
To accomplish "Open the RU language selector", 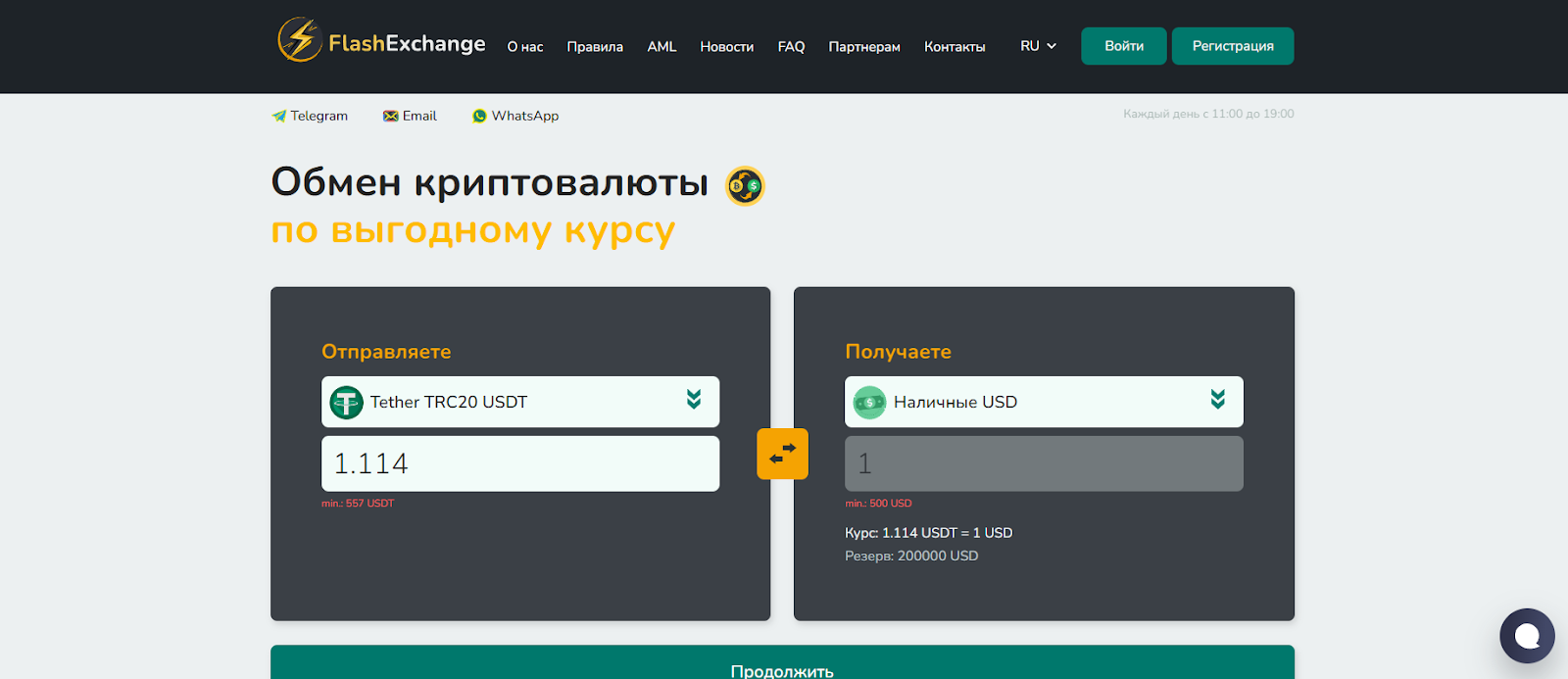I will coord(1038,46).
